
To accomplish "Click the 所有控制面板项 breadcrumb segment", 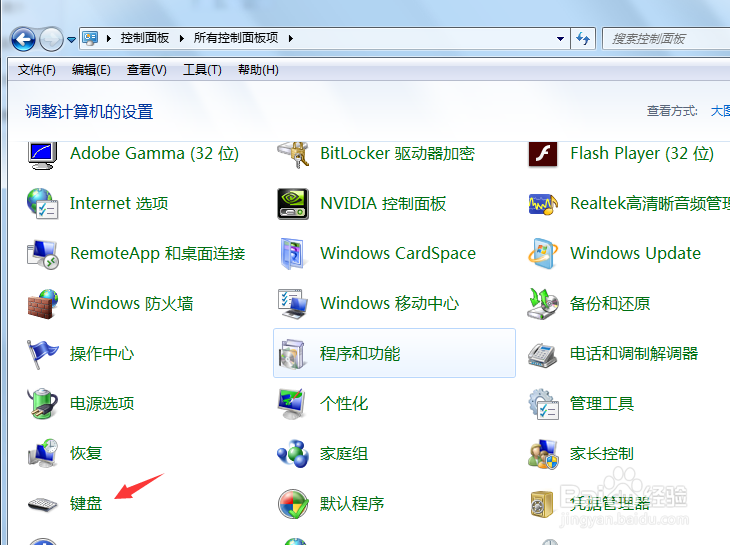I will (x=236, y=38).
